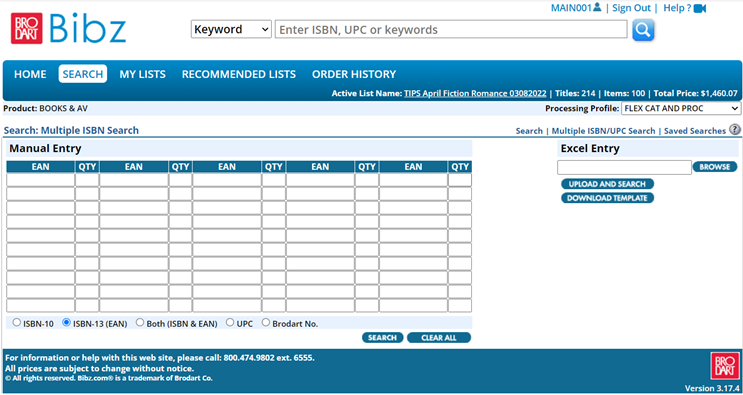743x395 pixels.
Task: Click the Brodart Bibz logo
Action: point(69,28)
